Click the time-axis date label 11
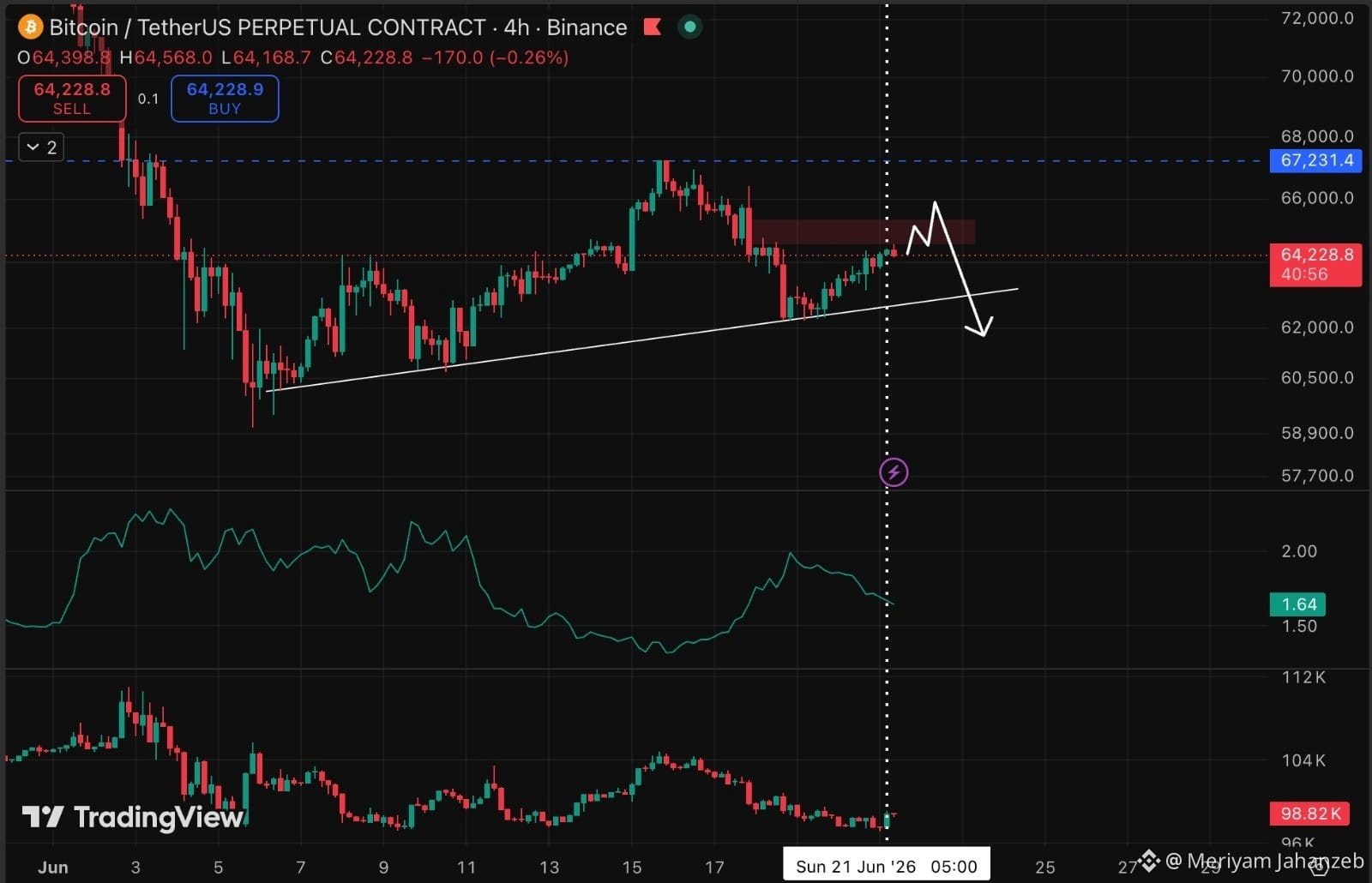 [x=466, y=868]
